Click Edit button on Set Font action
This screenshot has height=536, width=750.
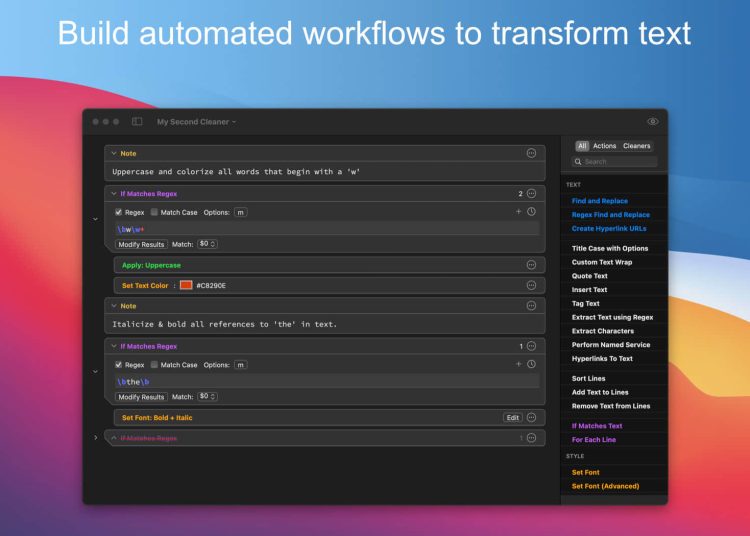512,417
